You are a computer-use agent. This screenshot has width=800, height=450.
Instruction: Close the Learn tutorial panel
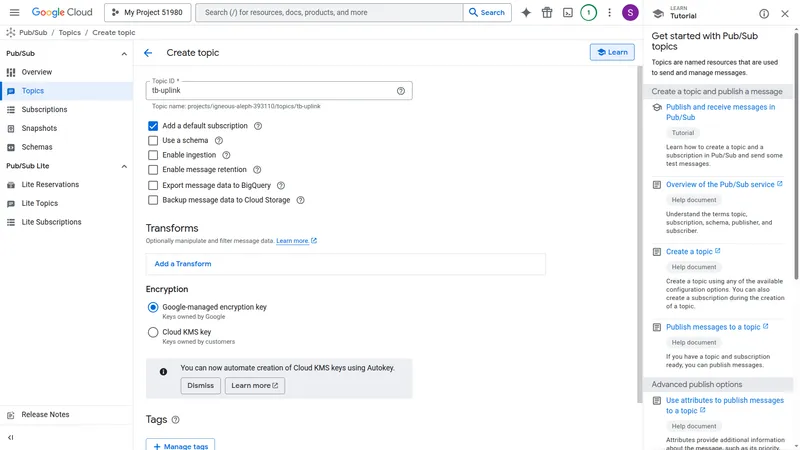click(785, 14)
